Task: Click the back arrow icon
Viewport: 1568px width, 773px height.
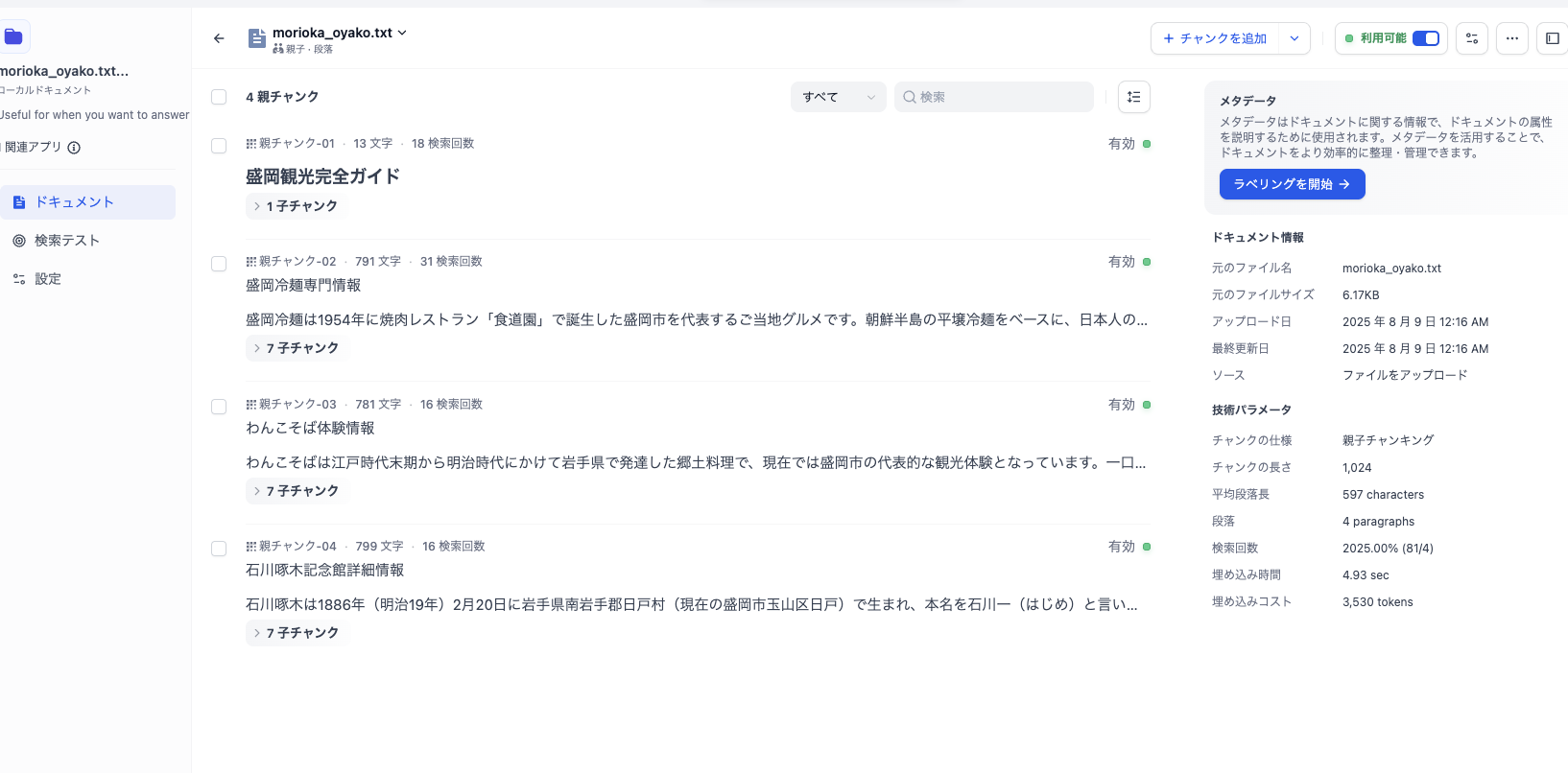Action: (219, 38)
